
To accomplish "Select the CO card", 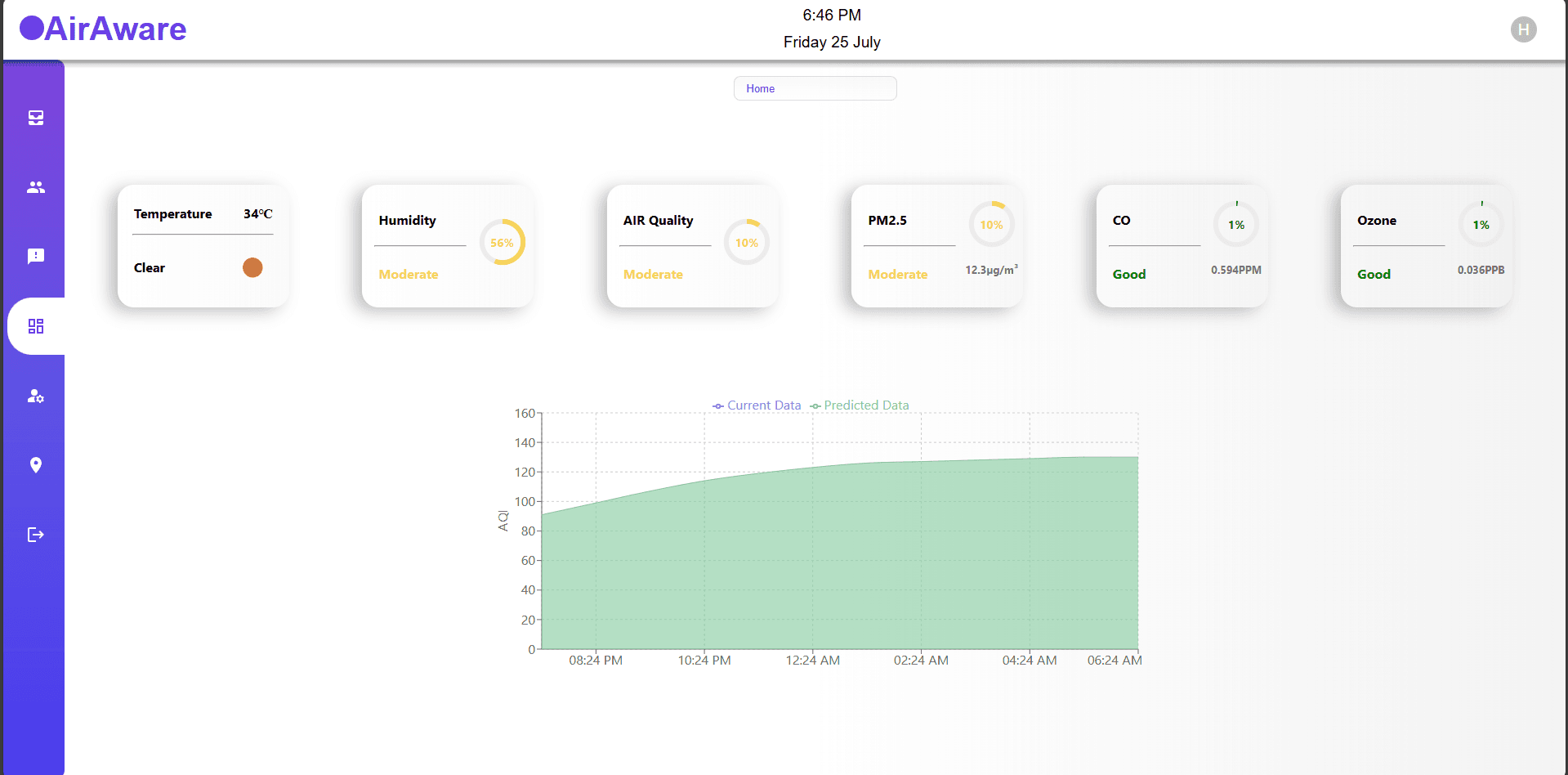I will pos(1182,245).
